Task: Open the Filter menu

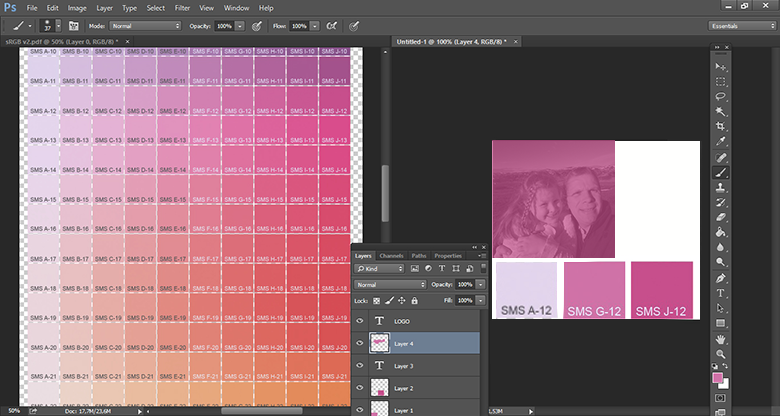Action: coord(181,7)
